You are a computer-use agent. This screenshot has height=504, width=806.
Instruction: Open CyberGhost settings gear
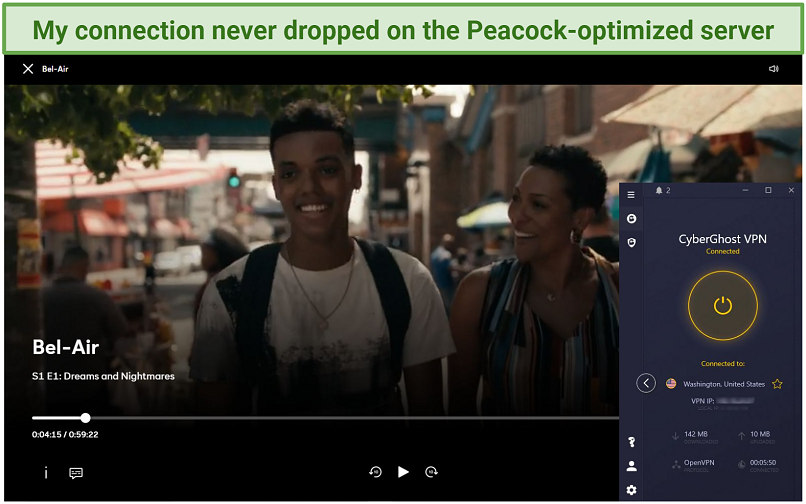coord(632,490)
